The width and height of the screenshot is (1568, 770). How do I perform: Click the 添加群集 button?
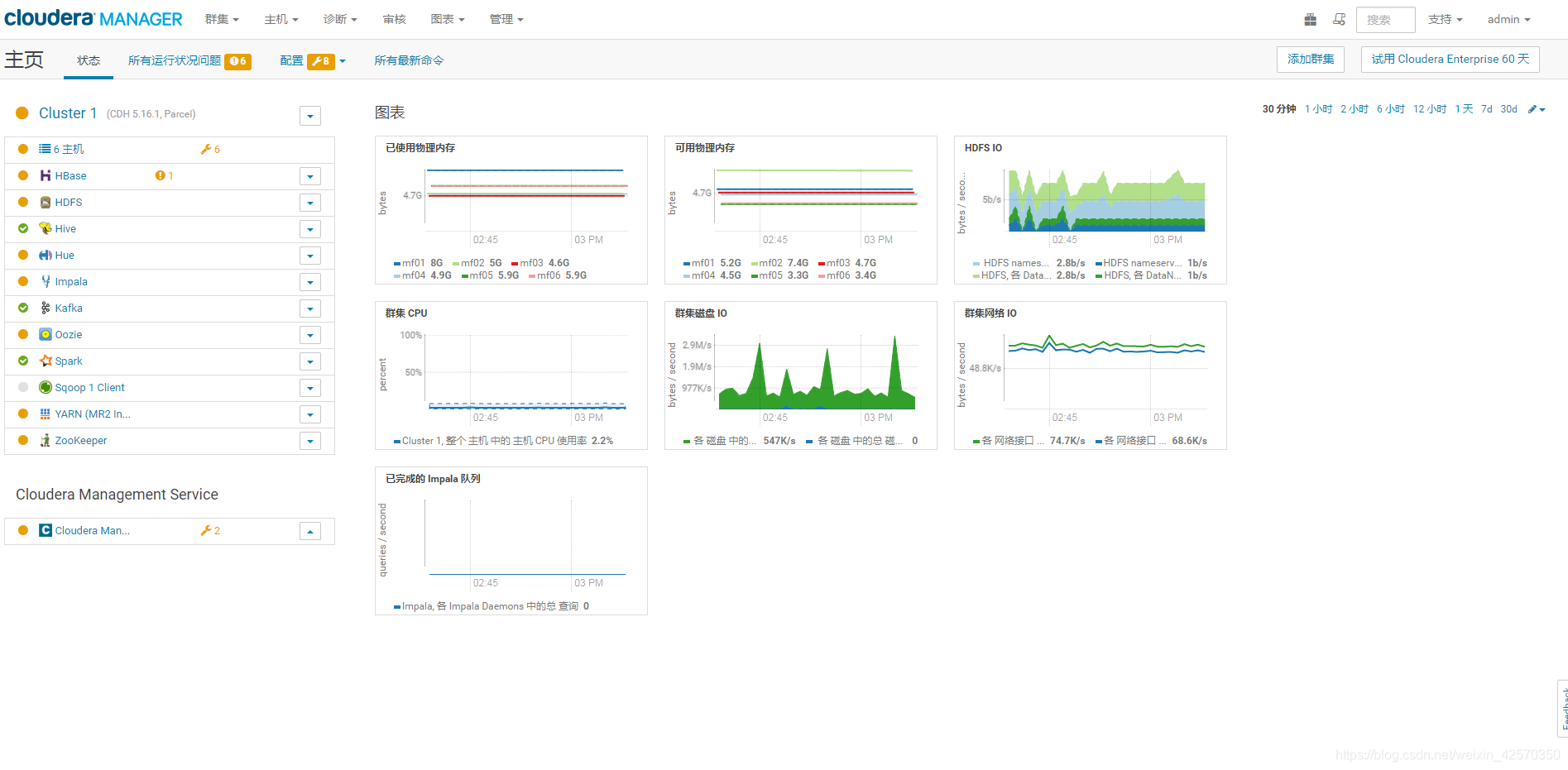(1311, 59)
